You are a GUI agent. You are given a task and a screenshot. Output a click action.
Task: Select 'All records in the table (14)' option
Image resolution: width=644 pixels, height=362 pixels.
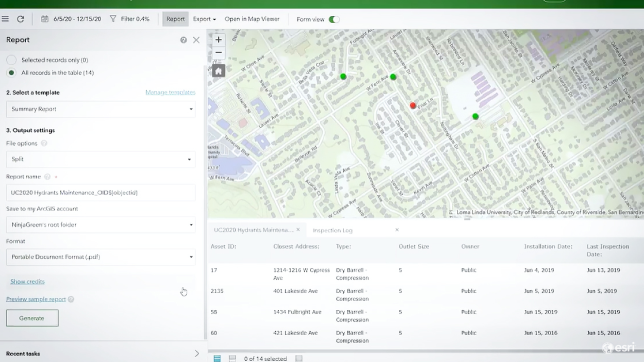12,73
